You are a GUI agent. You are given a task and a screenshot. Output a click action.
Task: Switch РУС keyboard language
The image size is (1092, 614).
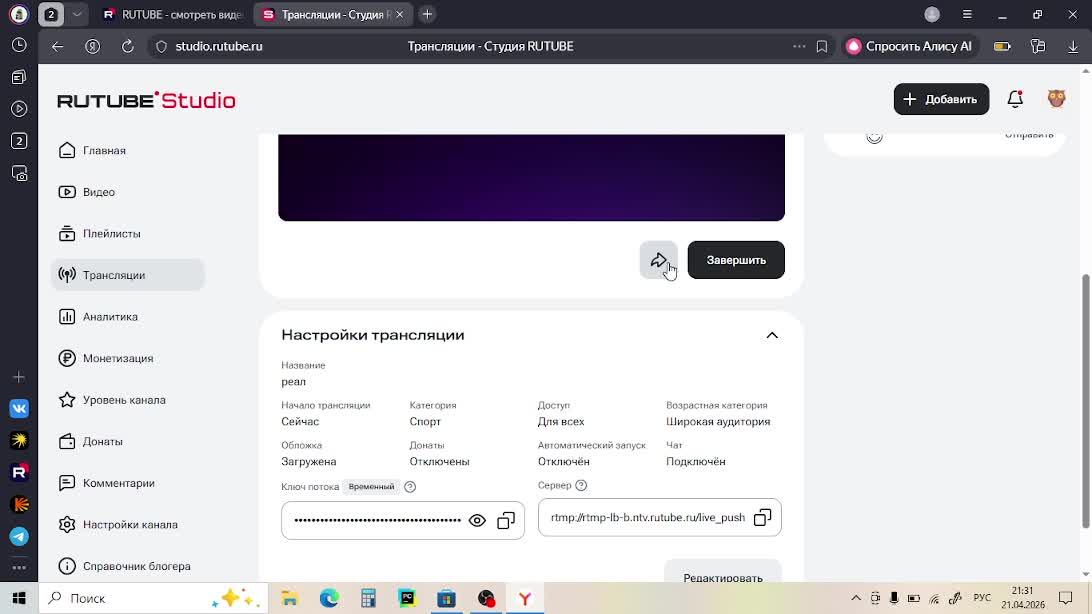coord(982,598)
